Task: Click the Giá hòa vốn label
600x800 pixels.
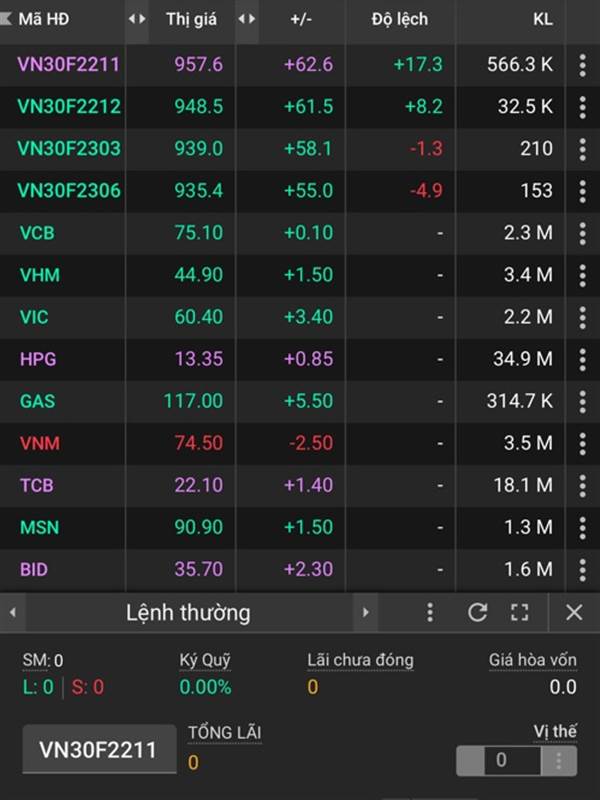Action: pos(533,660)
